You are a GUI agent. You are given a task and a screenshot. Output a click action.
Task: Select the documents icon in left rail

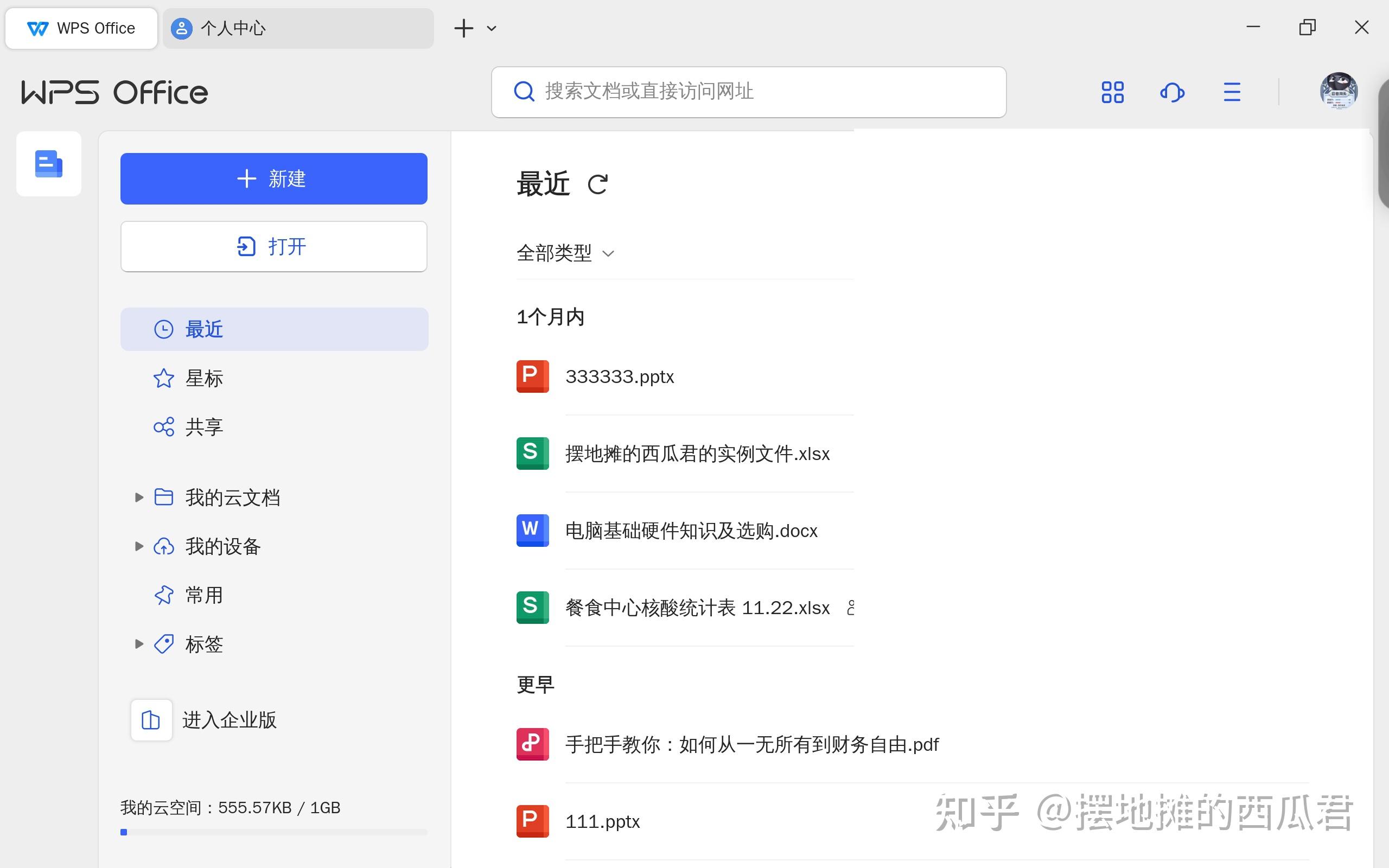(x=49, y=164)
